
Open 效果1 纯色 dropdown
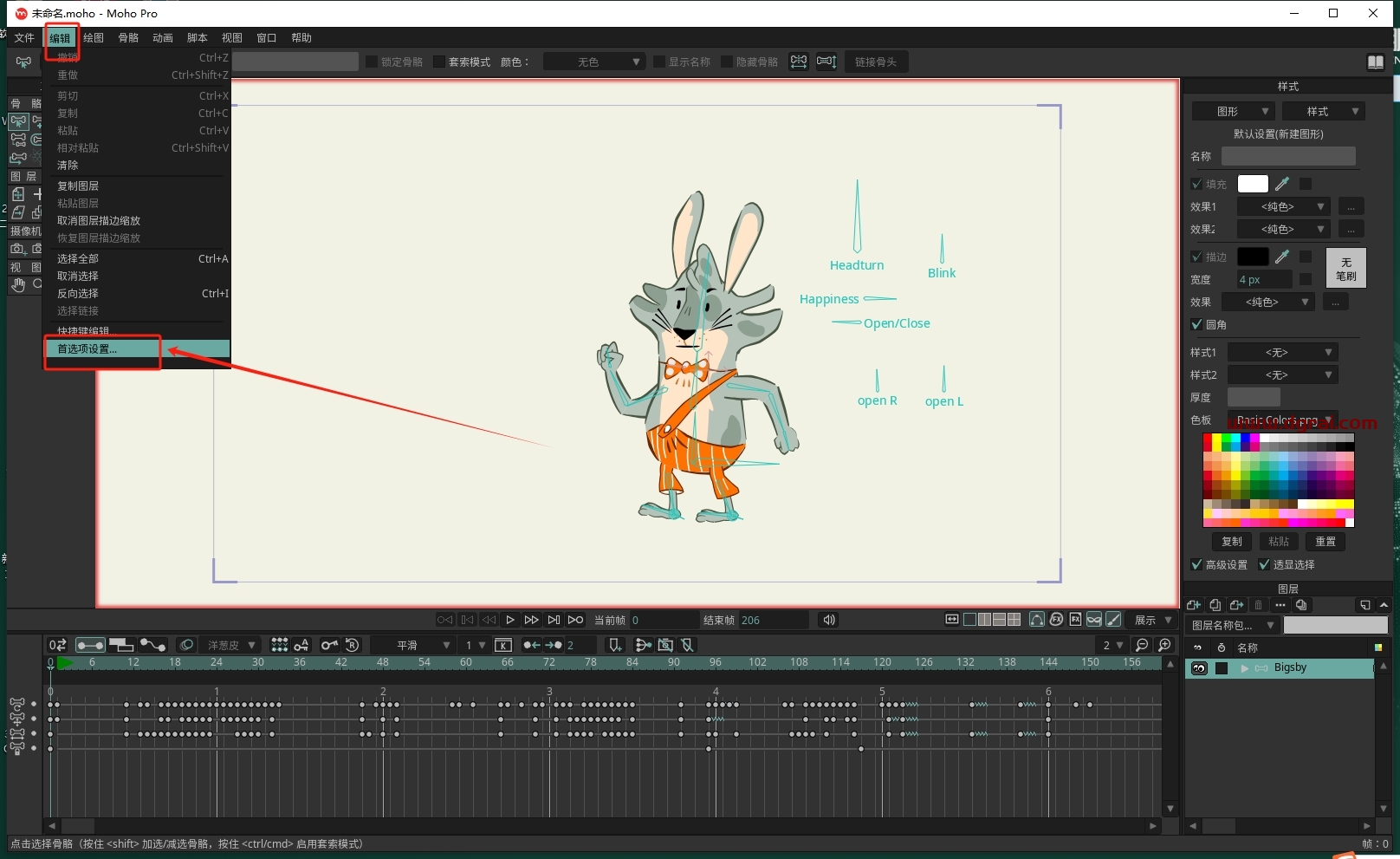(x=1284, y=206)
